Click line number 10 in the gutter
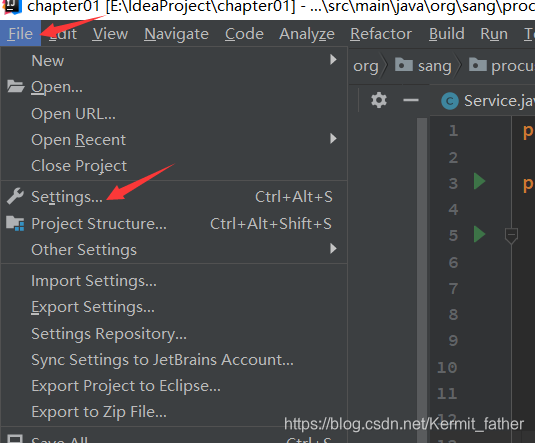Image resolution: width=535 pixels, height=443 pixels. pos(447,368)
